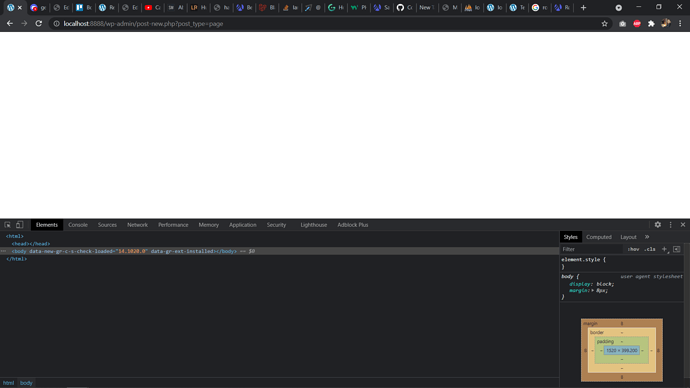Open DevTools settings gear
The image size is (690, 388).
pyautogui.click(x=657, y=225)
